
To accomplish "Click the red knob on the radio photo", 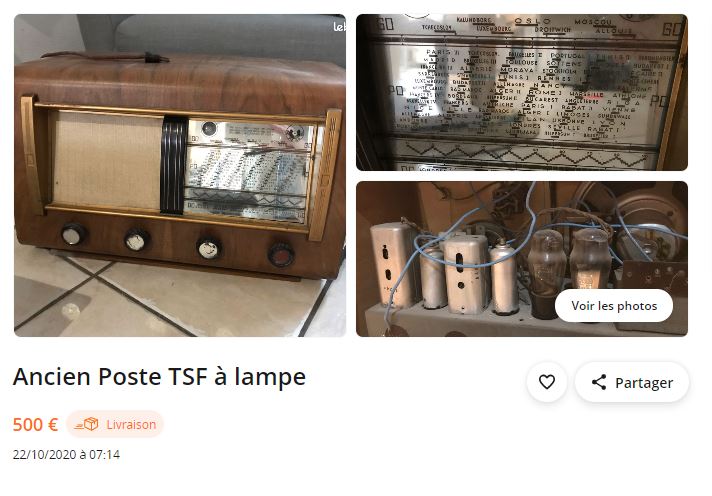I will (x=281, y=254).
